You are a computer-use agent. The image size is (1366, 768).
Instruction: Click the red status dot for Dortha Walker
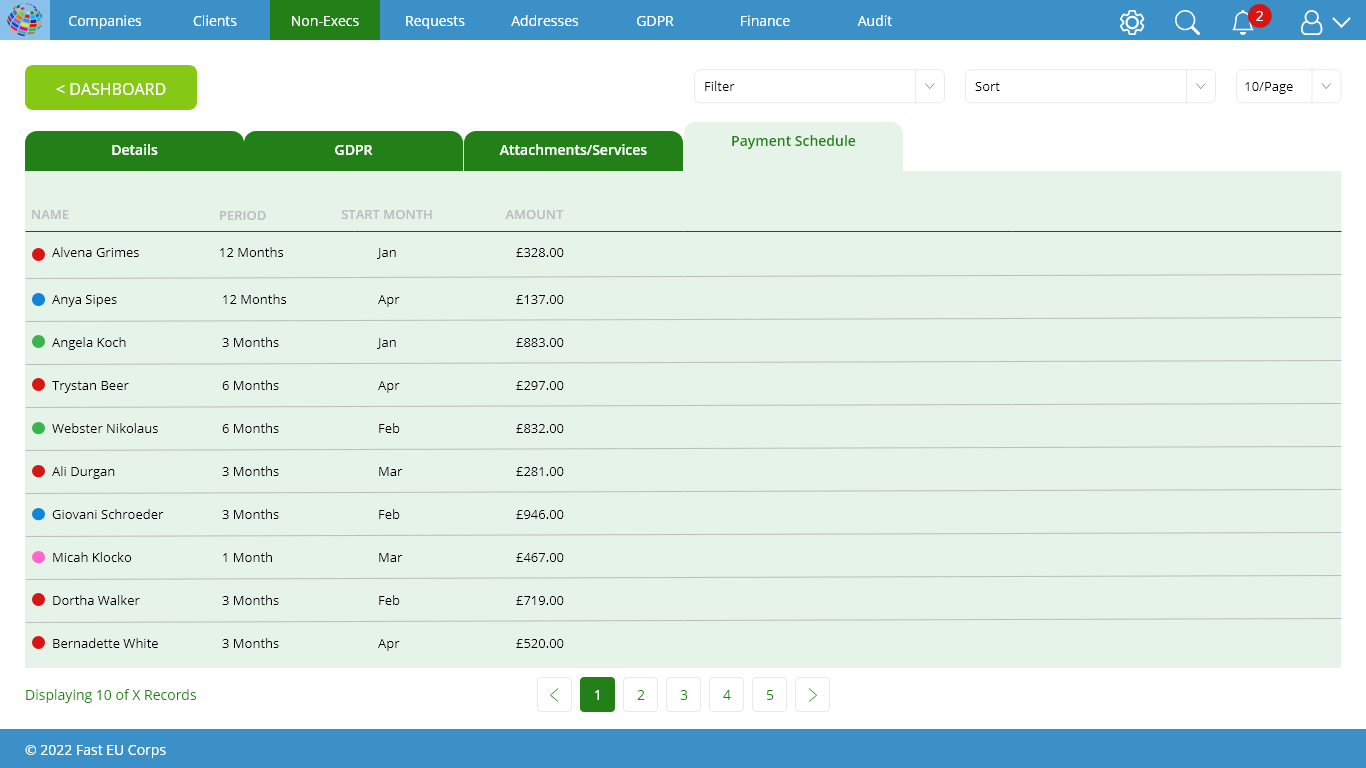39,600
